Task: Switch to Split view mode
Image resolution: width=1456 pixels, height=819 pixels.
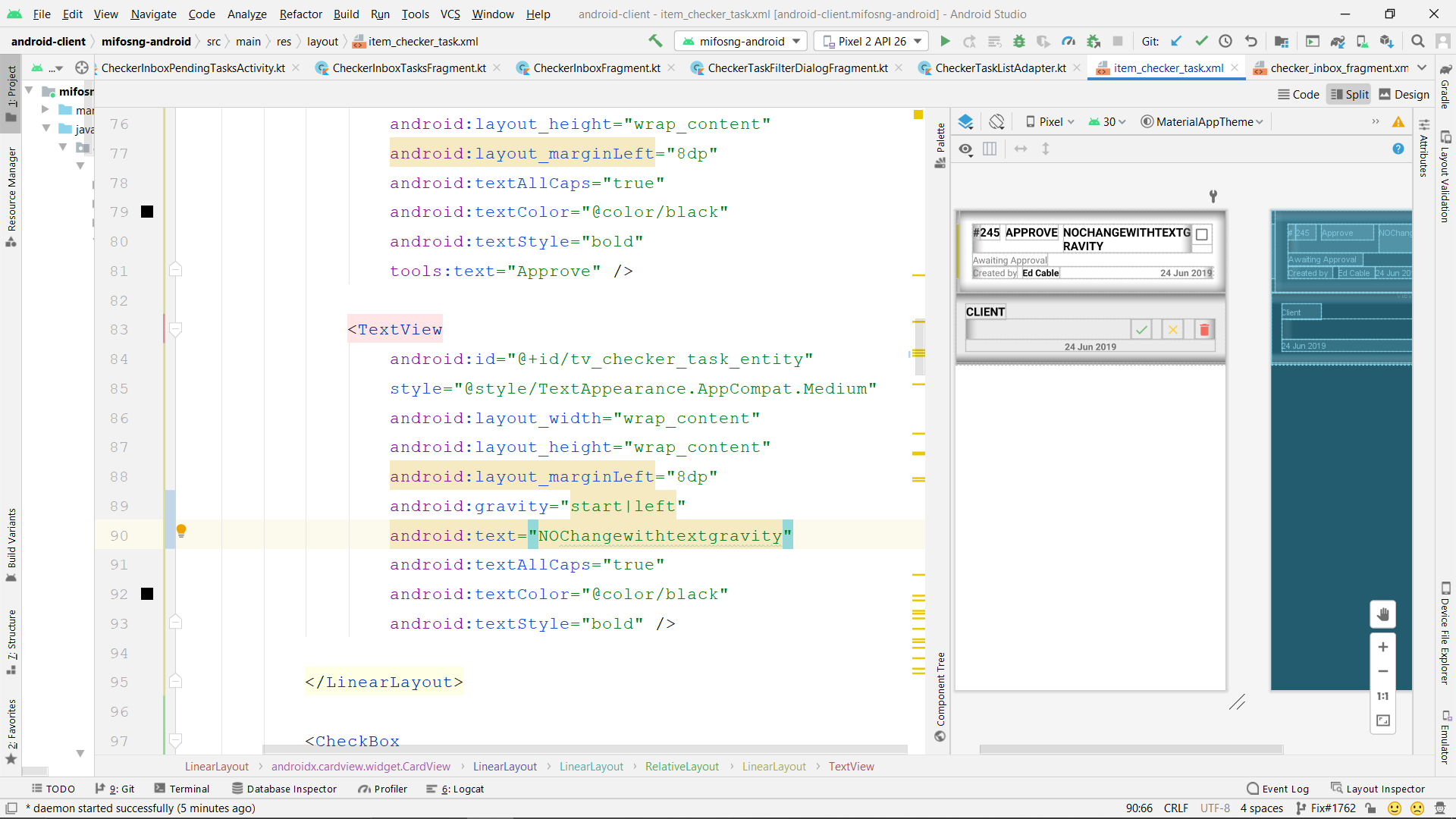Action: (1349, 95)
